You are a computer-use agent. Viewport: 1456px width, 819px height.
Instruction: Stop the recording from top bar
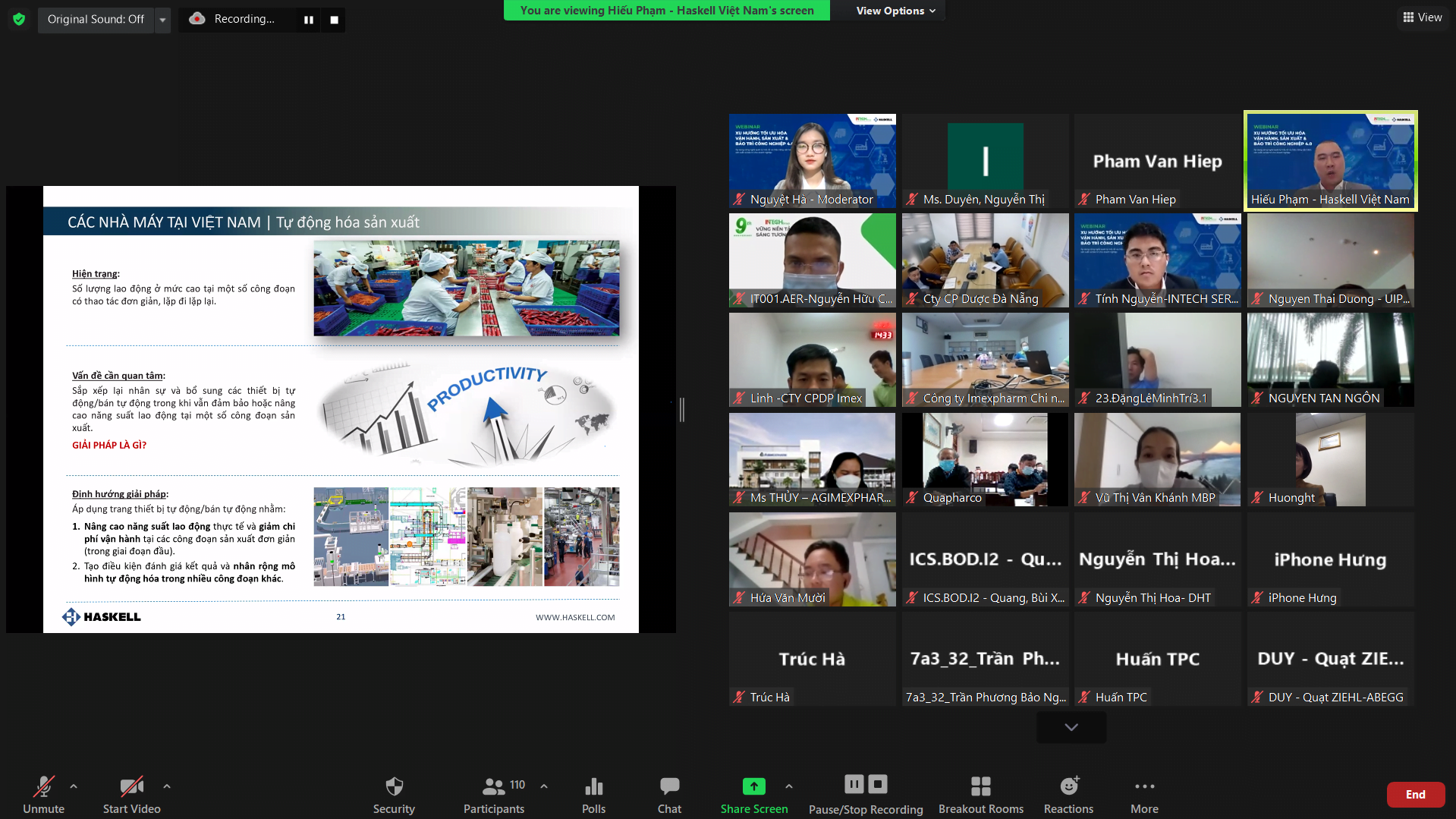point(334,20)
